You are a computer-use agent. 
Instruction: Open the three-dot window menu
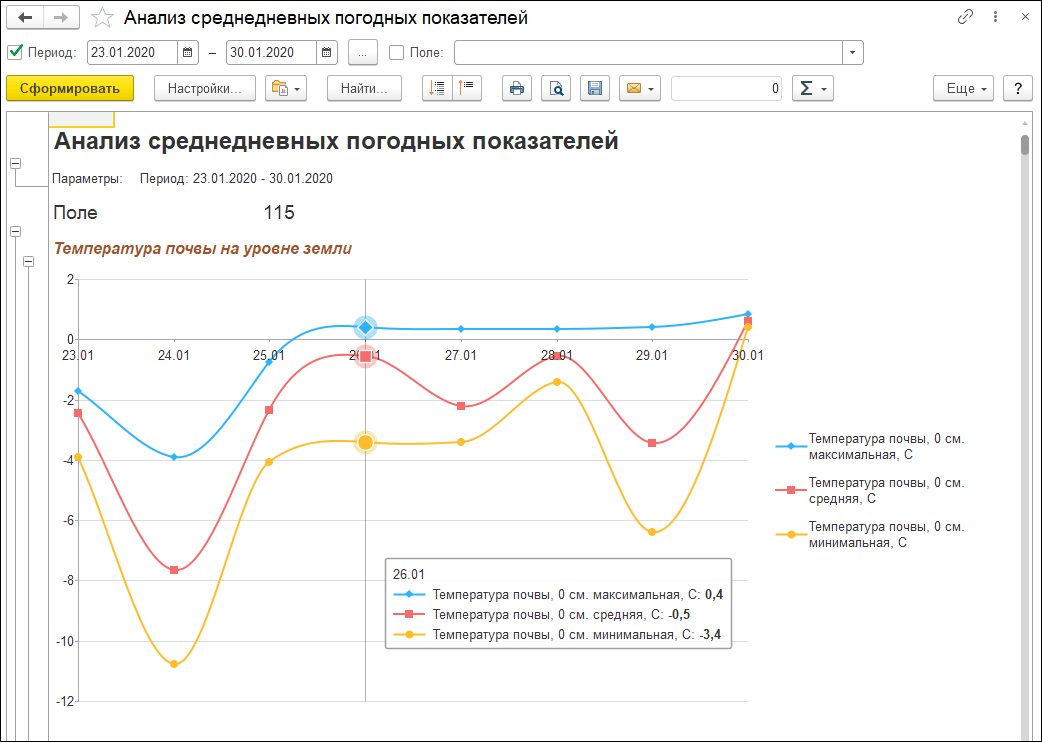pyautogui.click(x=995, y=17)
